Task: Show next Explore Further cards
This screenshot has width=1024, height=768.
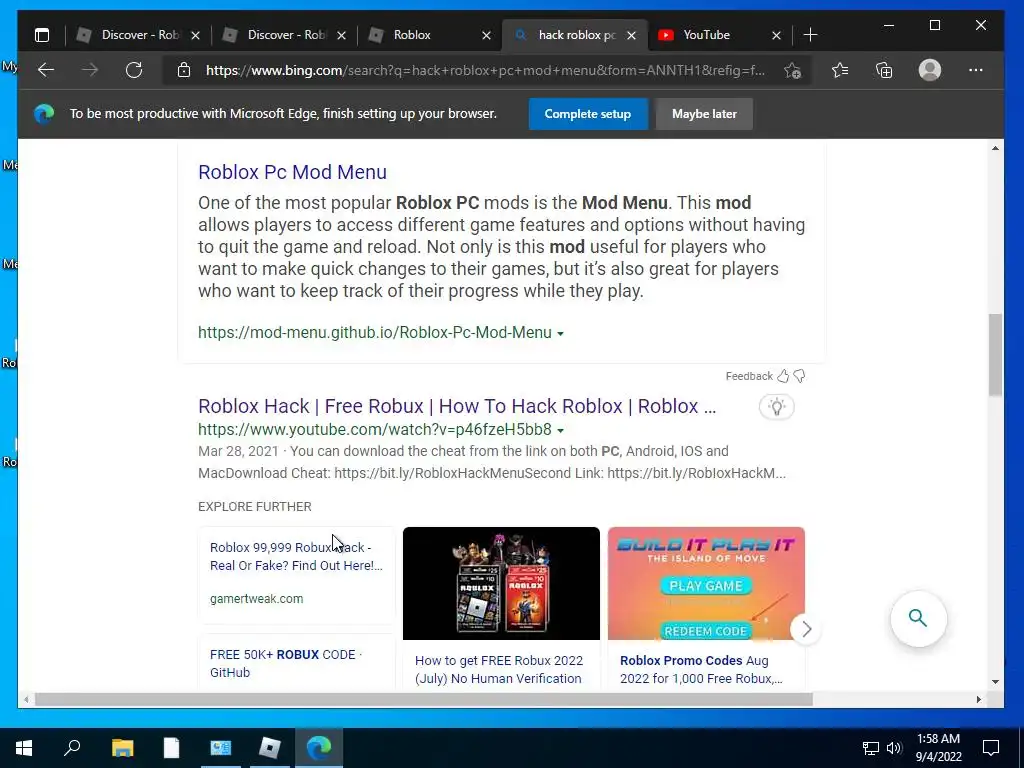Action: (806, 629)
